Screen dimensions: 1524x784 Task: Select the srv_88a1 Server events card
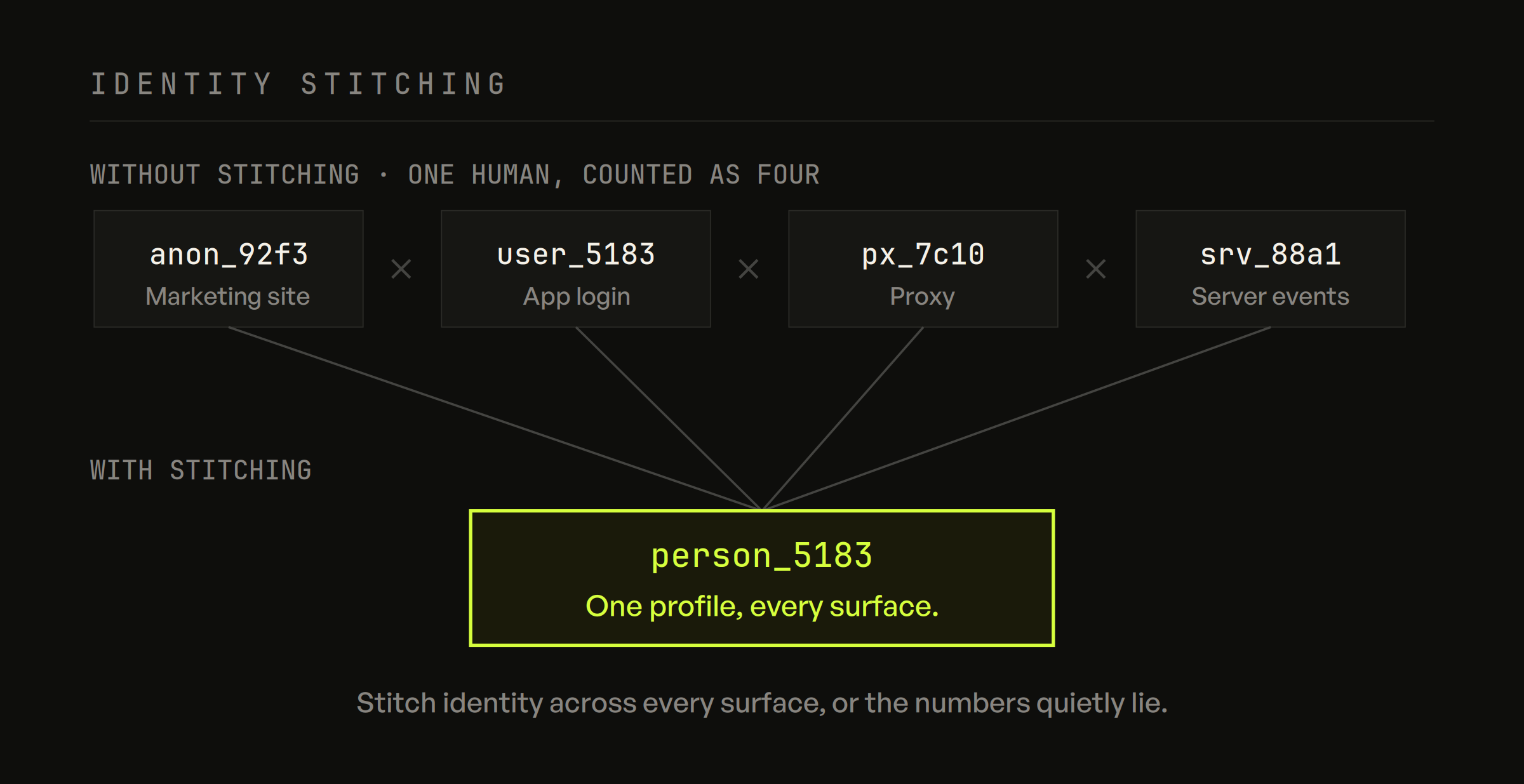[x=1271, y=269]
